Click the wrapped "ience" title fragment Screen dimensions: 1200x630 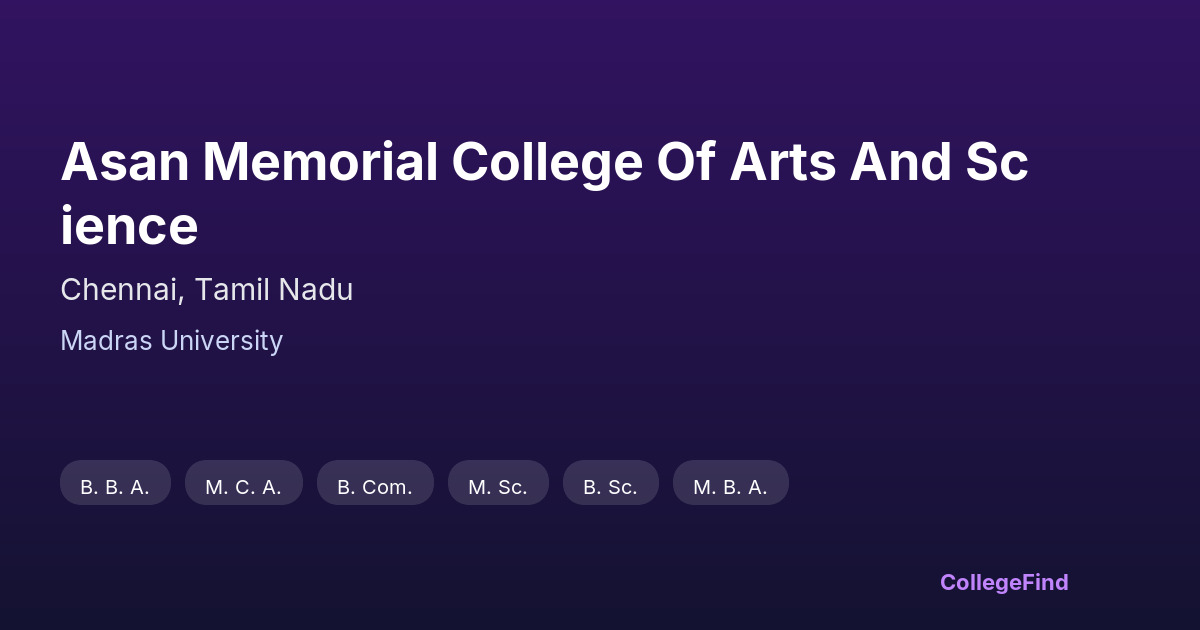tap(129, 226)
